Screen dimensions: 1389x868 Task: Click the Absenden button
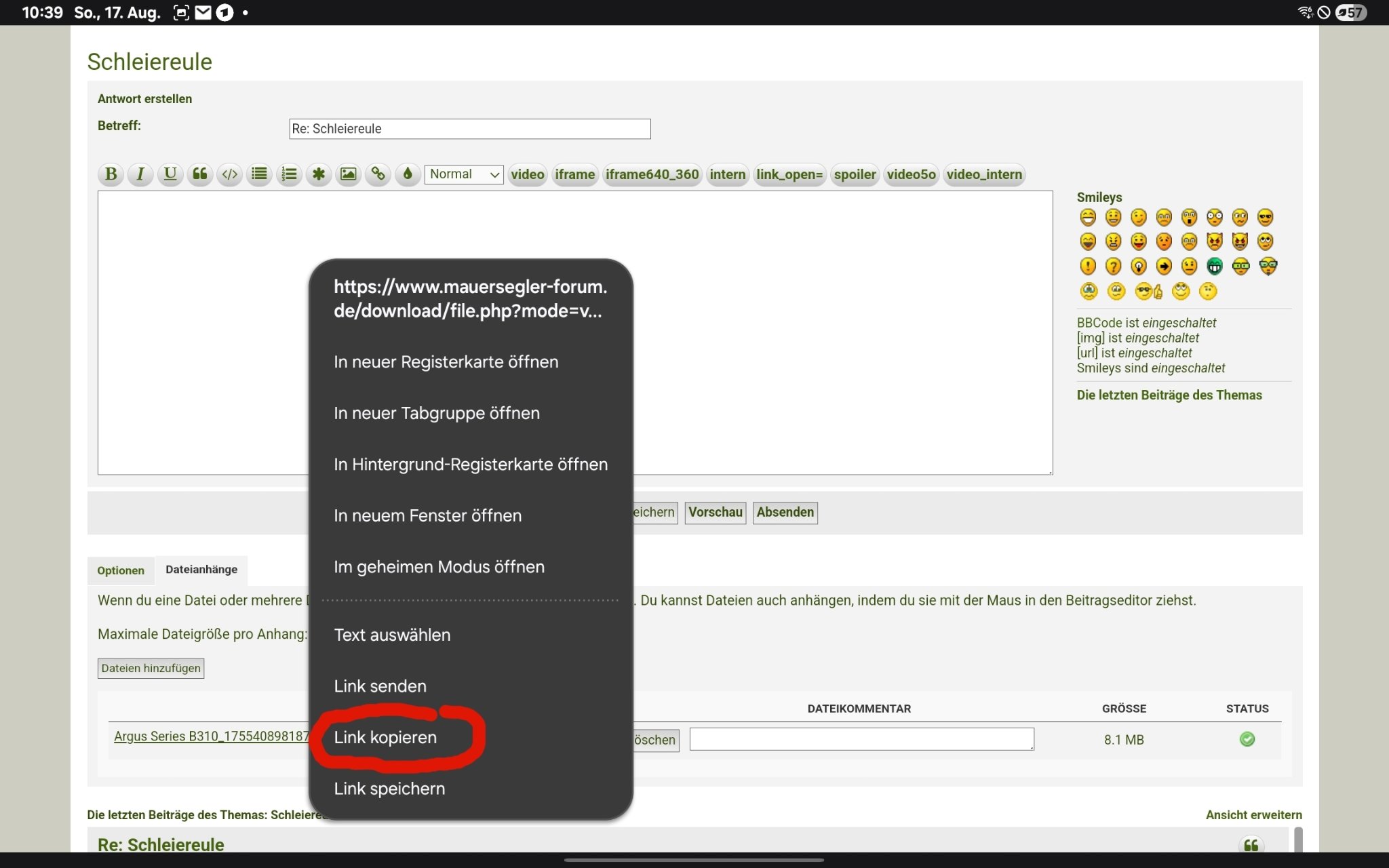(785, 513)
